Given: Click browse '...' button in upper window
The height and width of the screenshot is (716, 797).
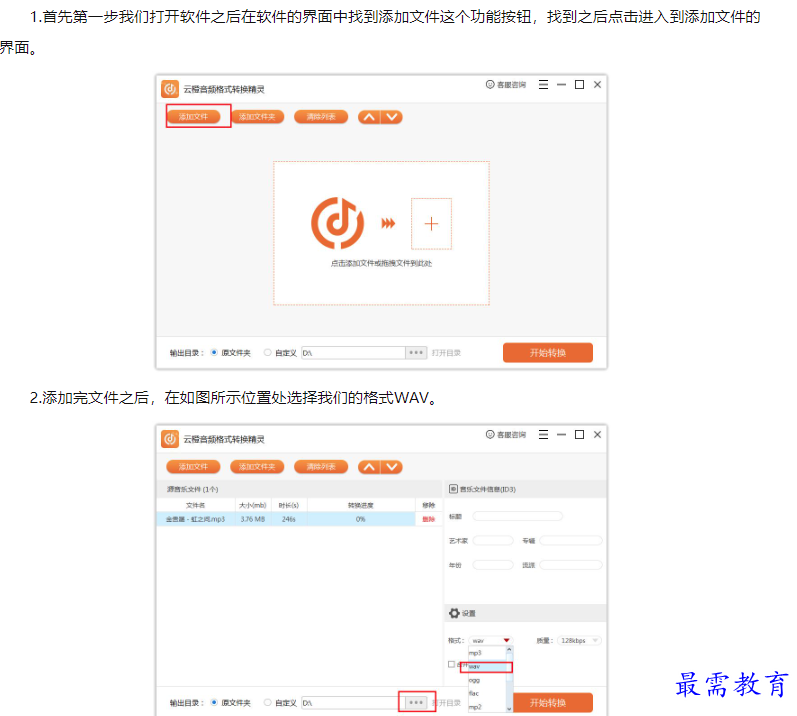Looking at the screenshot, I should pos(416,353).
